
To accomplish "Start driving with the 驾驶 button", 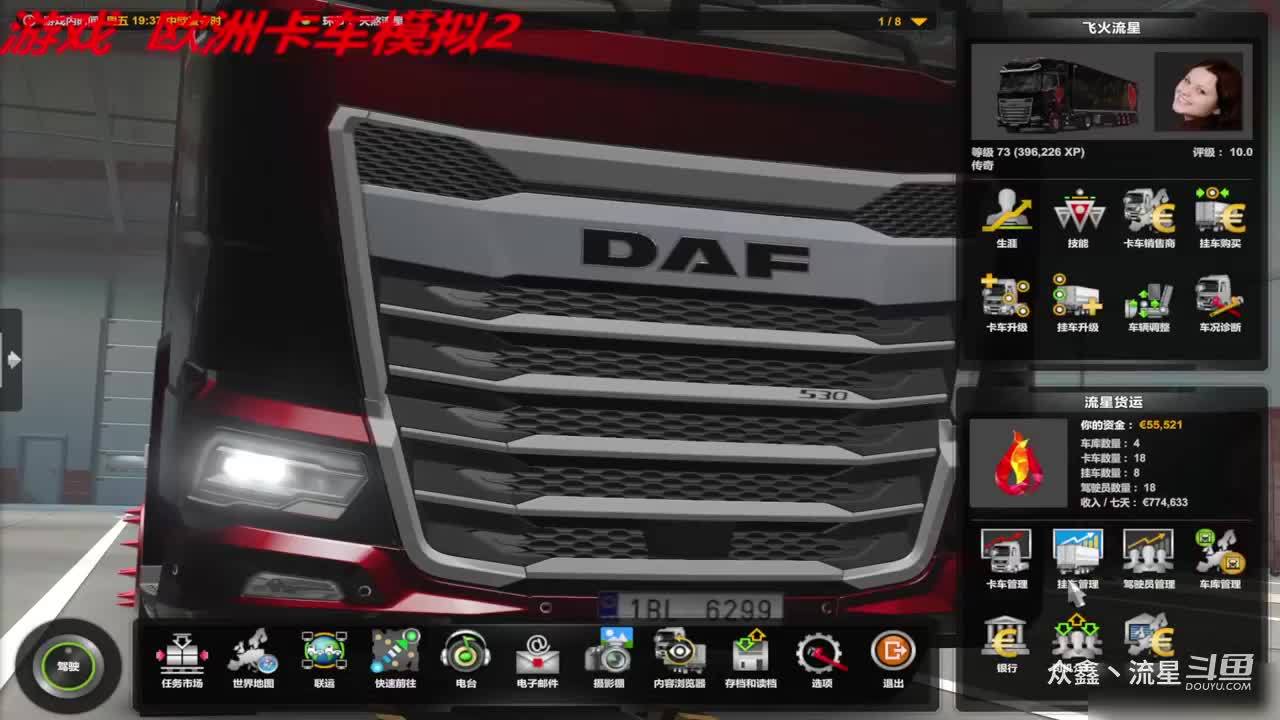I will click(68, 665).
